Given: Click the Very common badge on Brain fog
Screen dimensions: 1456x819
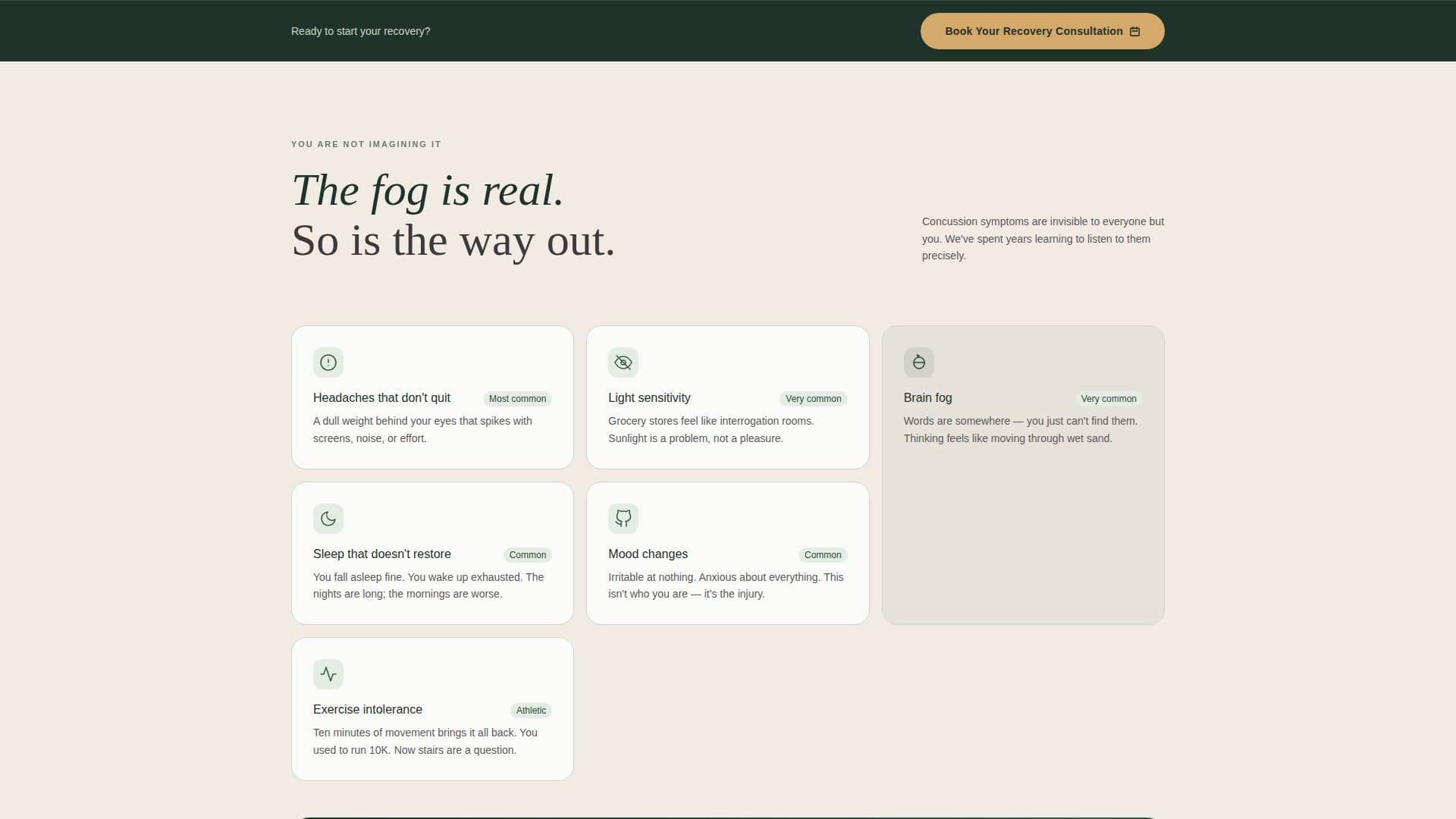Looking at the screenshot, I should 1109,398.
